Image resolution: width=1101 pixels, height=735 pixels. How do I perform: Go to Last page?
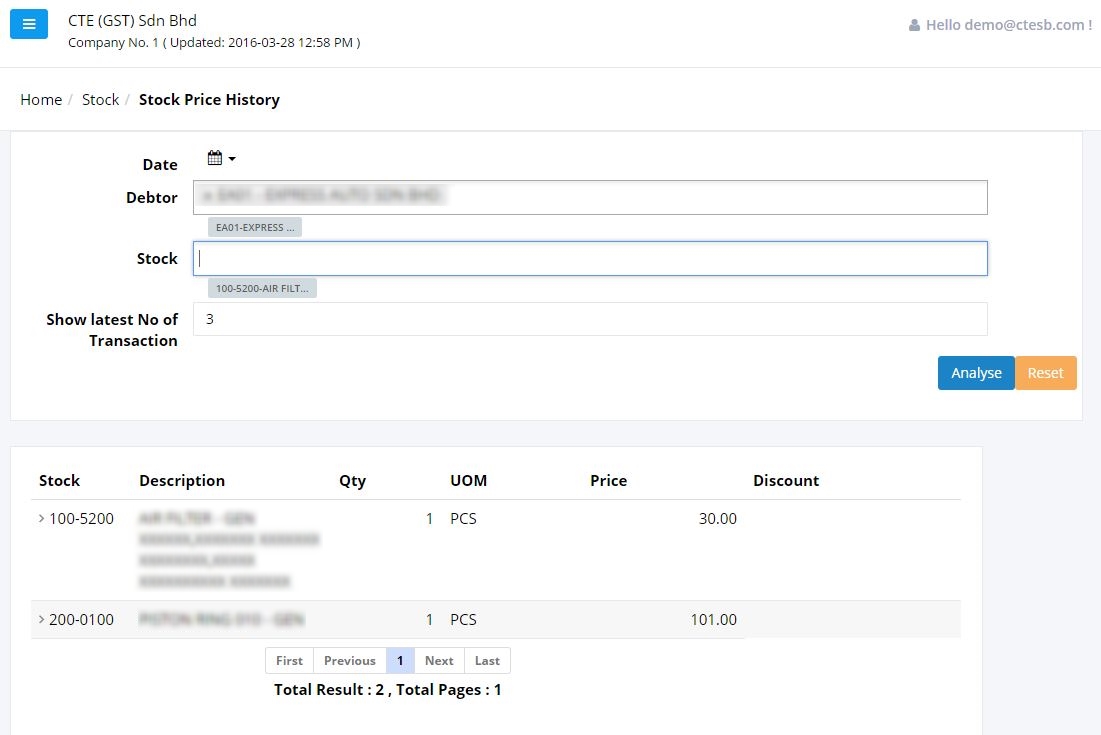point(487,661)
